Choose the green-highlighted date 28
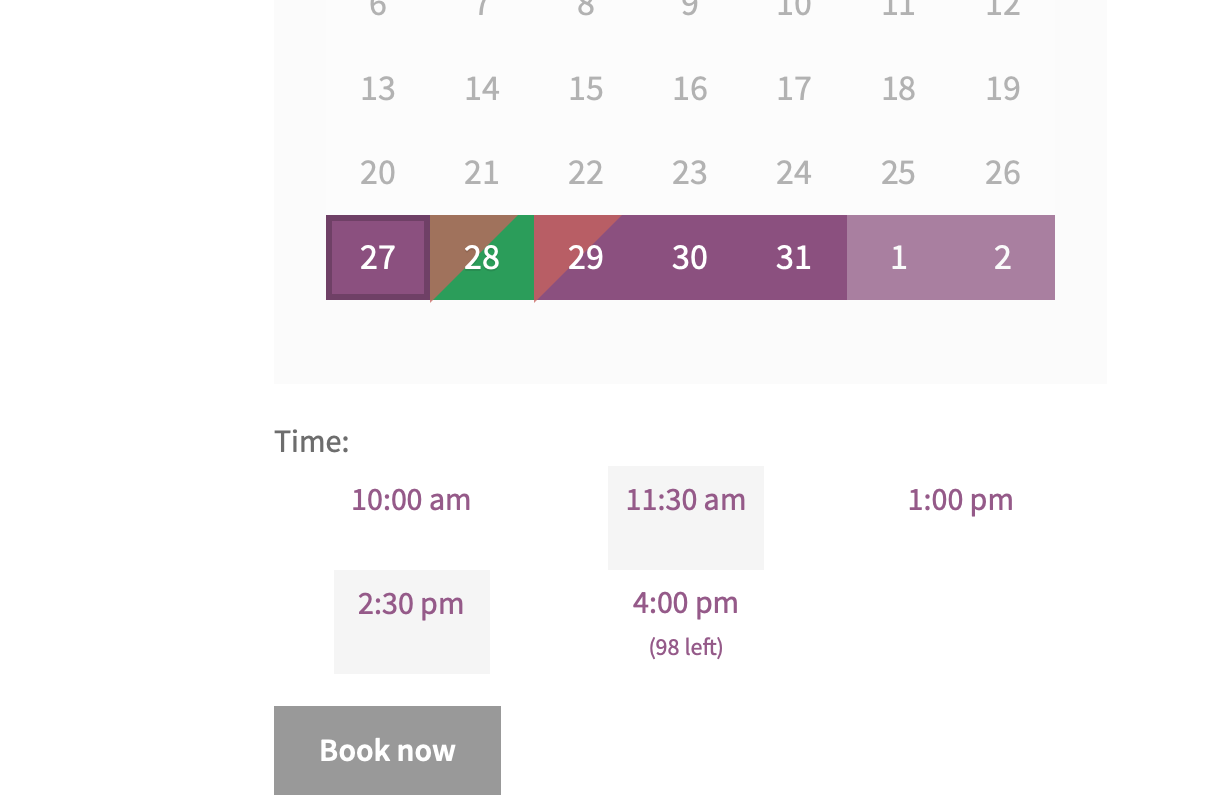 482,257
